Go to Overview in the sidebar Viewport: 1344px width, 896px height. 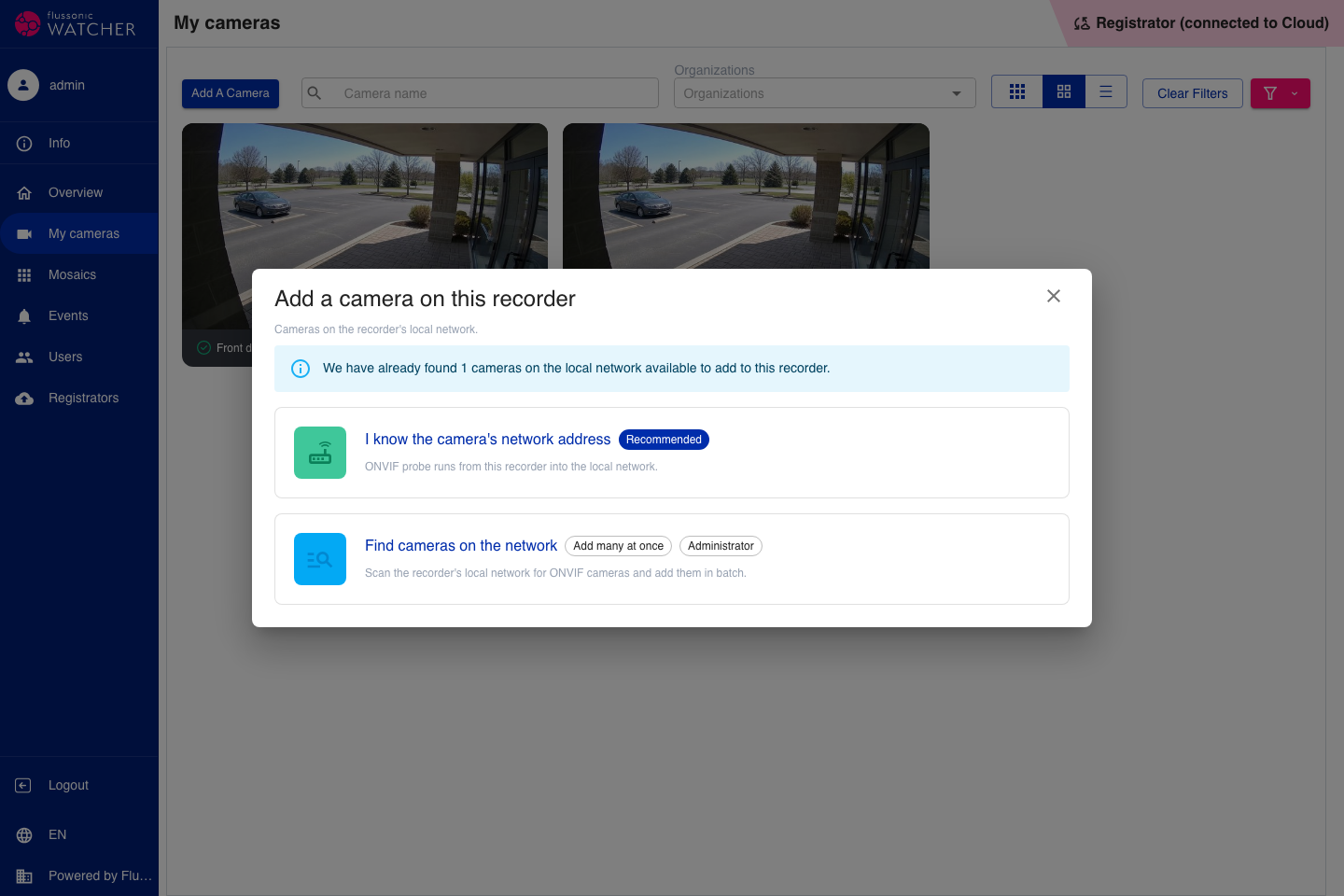point(79,192)
